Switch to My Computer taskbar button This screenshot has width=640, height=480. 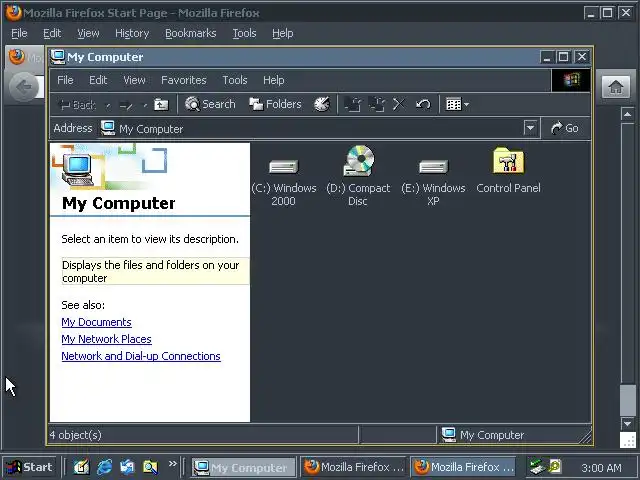click(244, 467)
